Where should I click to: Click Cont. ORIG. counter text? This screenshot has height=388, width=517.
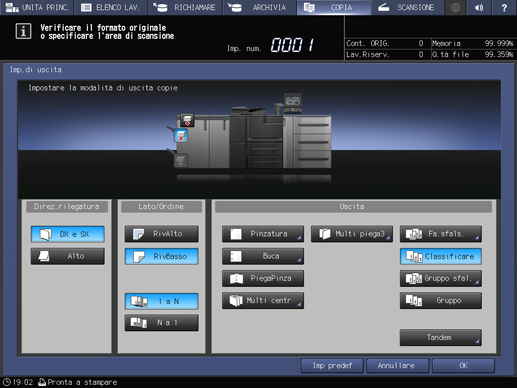(x=368, y=43)
